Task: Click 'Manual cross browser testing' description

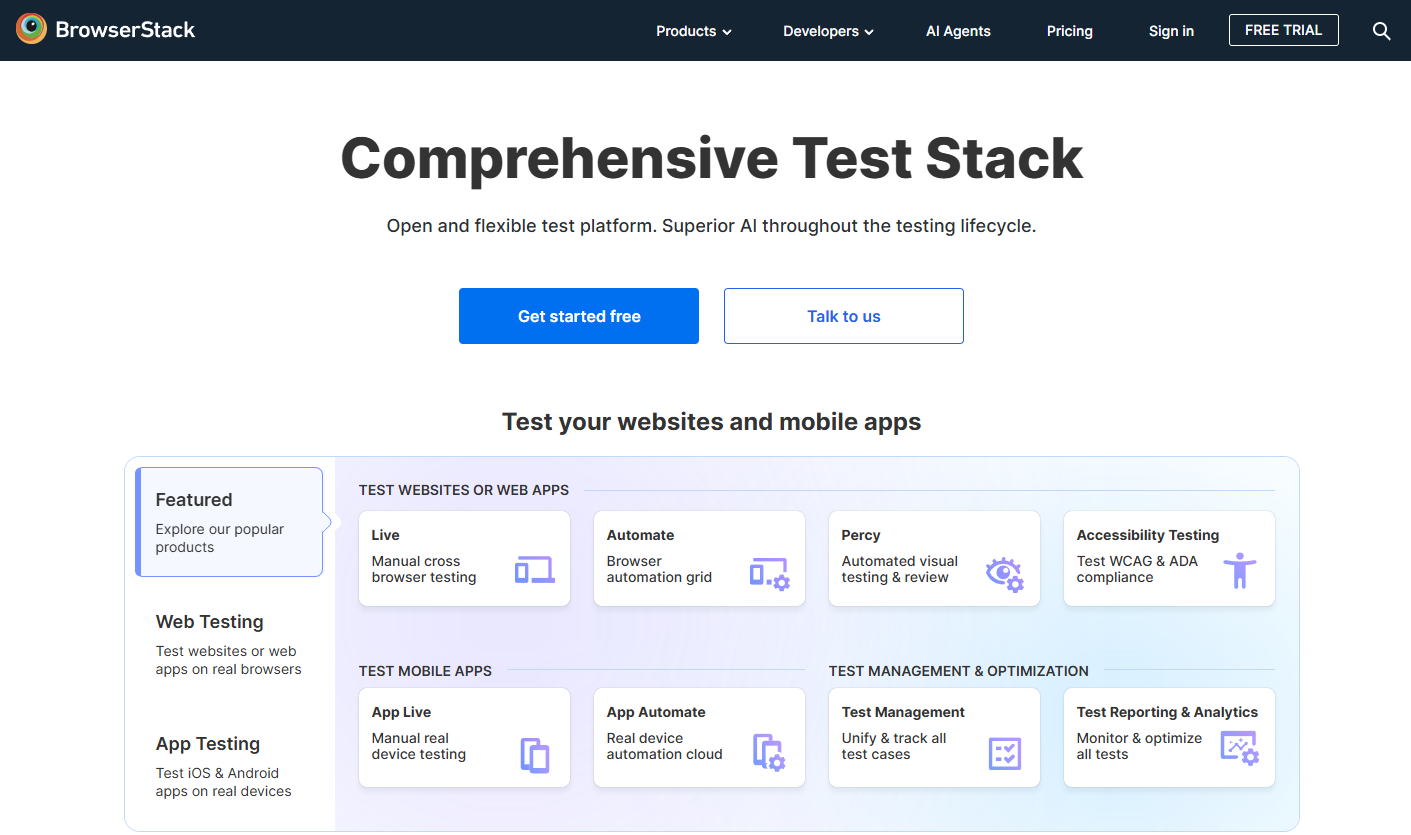Action: (x=424, y=569)
